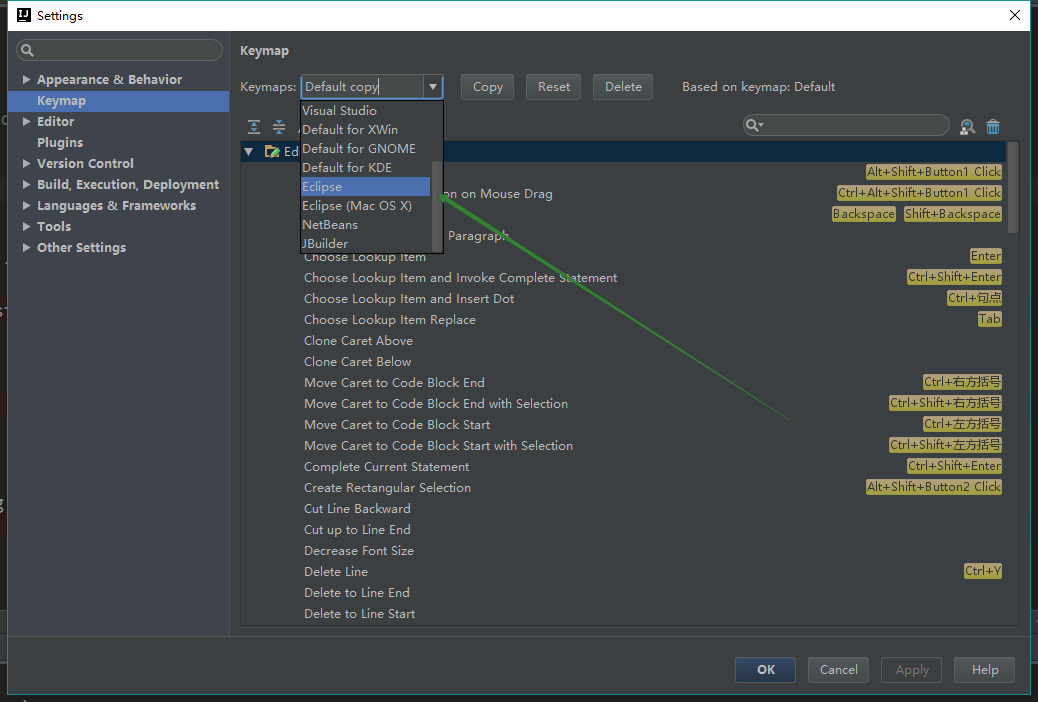Click the Keymaps combo box text field
The height and width of the screenshot is (702, 1038).
(363, 87)
